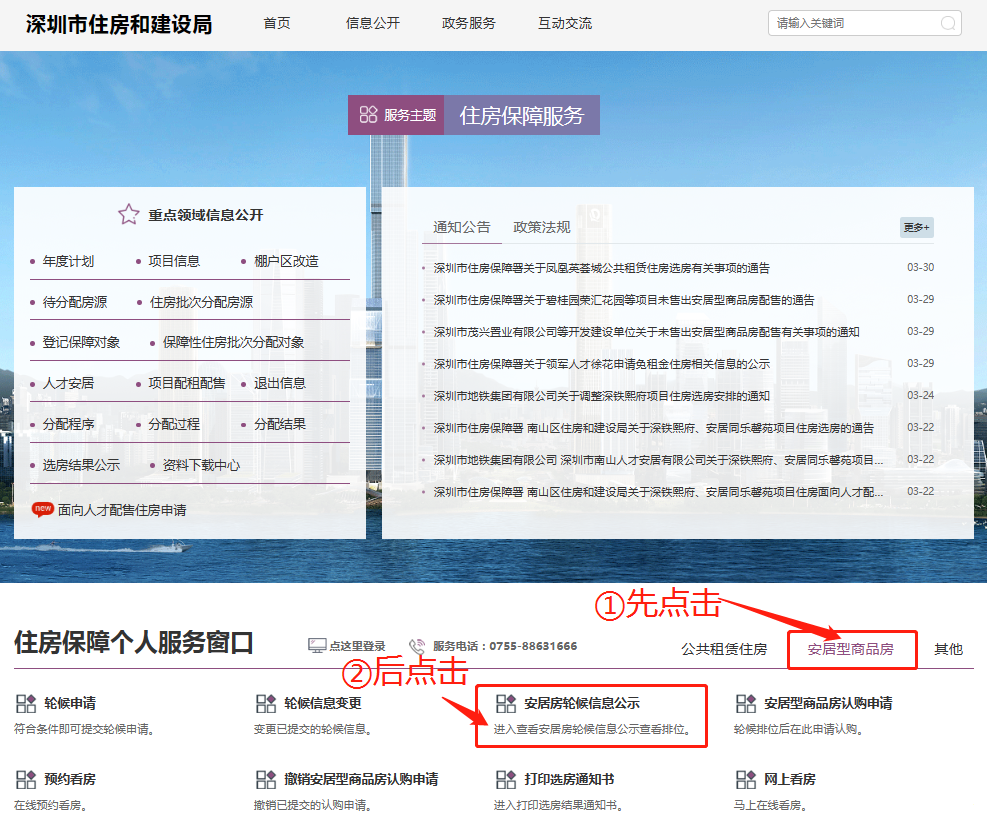987x833 pixels.
Task: Click the 安居房轮候信息公示 service icon
Action: pyautogui.click(x=505, y=703)
